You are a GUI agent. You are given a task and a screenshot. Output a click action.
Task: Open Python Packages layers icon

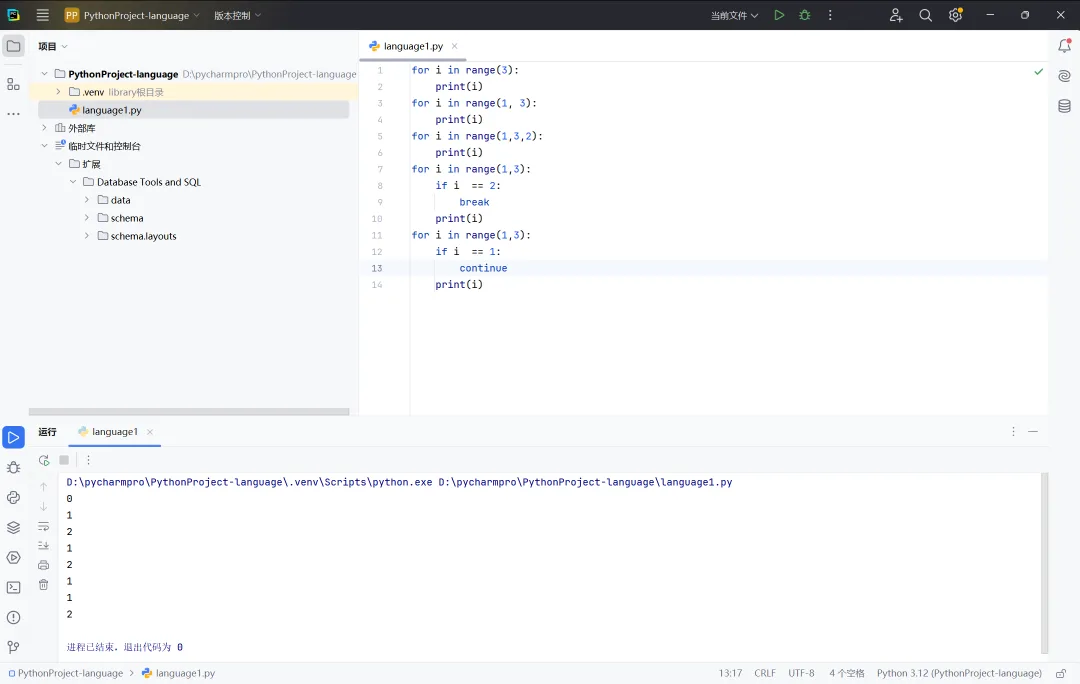tap(13, 528)
